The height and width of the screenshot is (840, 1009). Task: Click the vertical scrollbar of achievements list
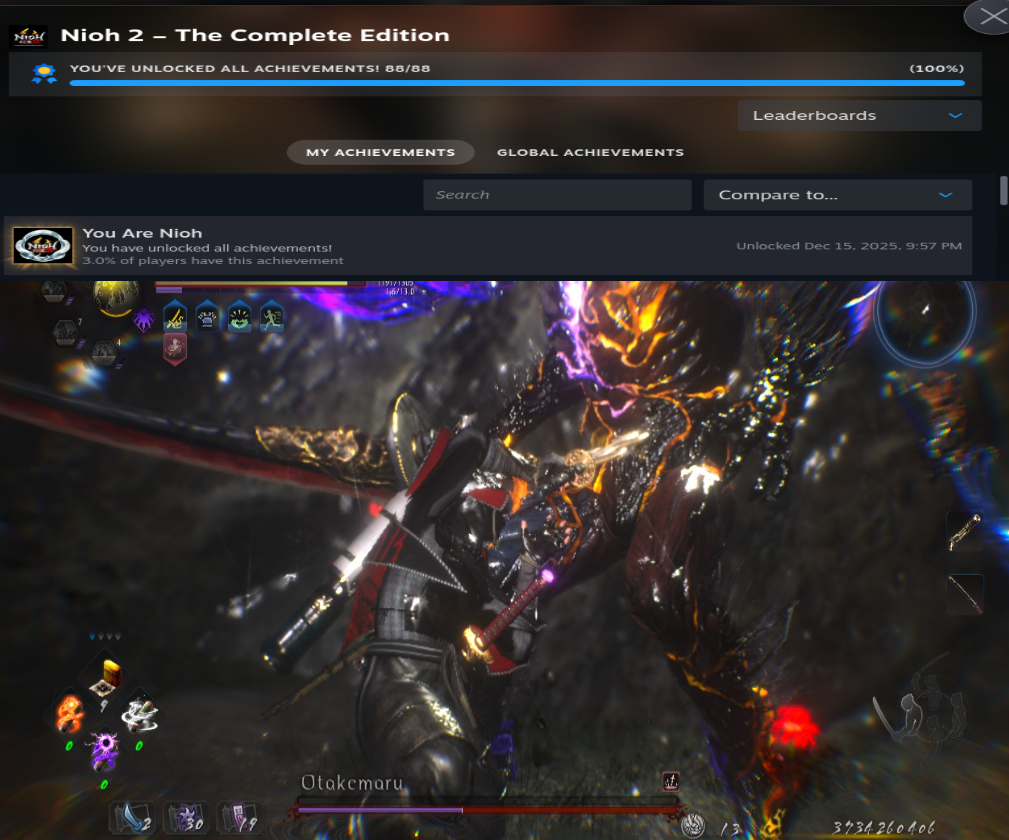tap(1003, 191)
